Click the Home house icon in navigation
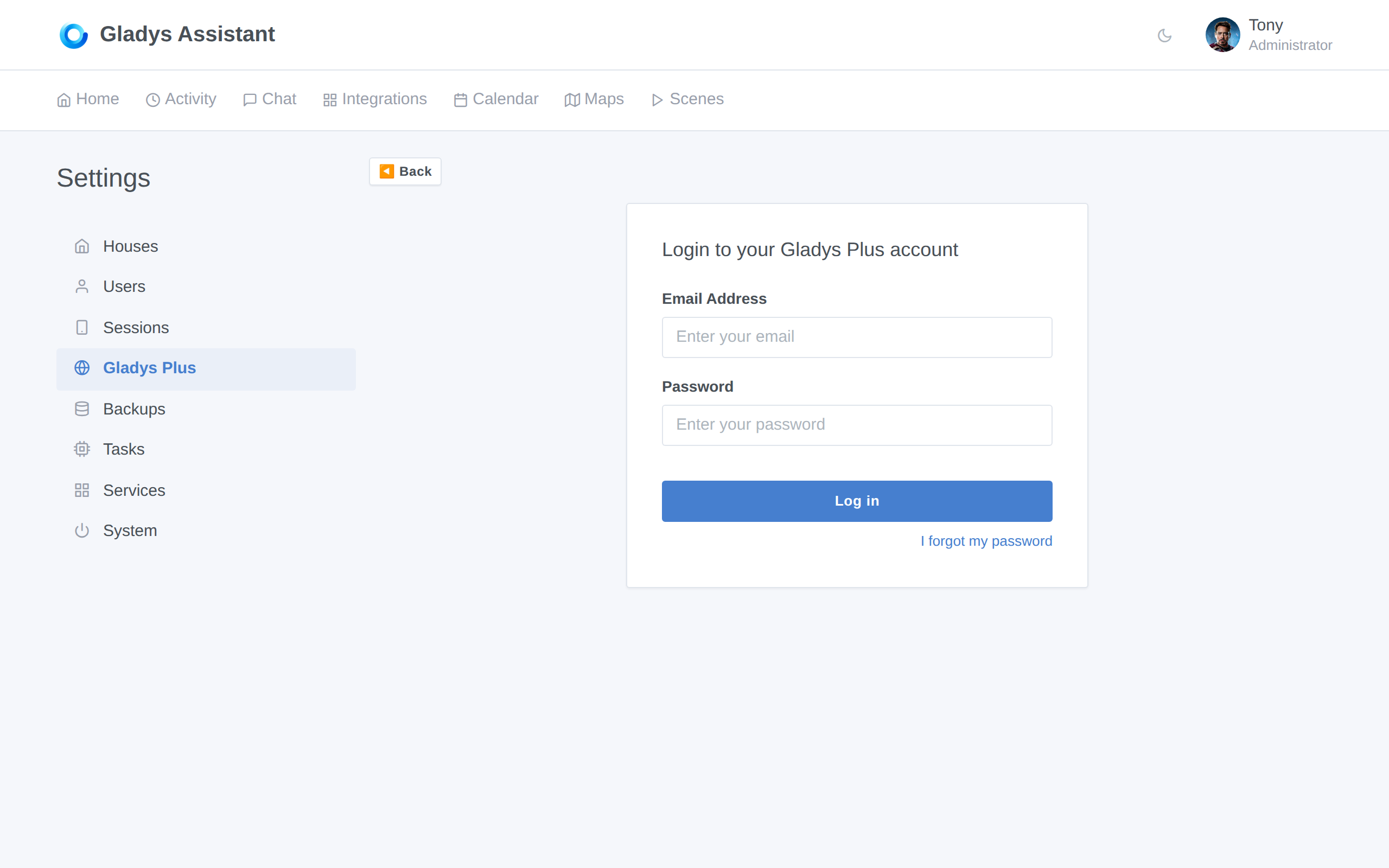The height and width of the screenshot is (868, 1389). click(63, 100)
